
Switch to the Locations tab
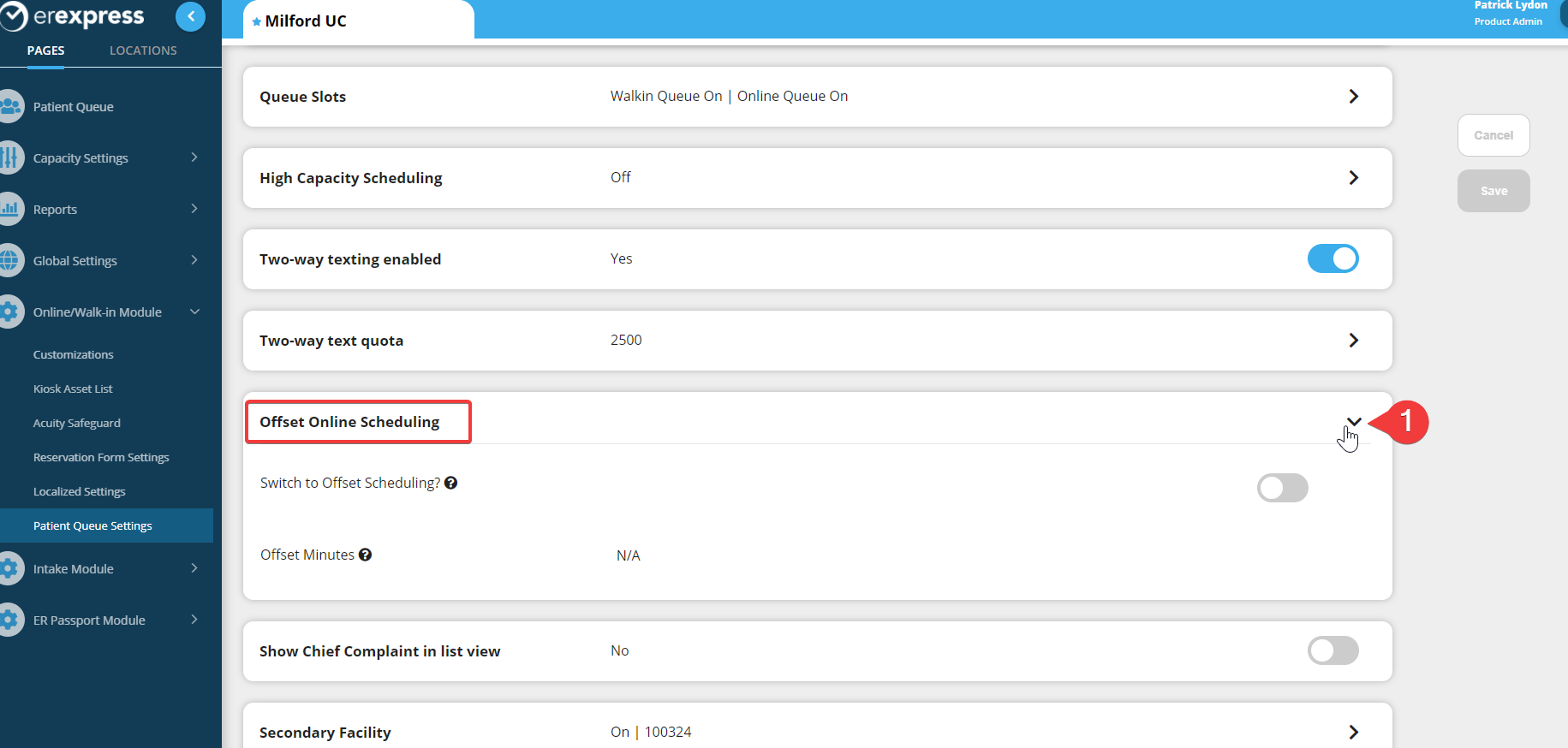click(x=143, y=50)
